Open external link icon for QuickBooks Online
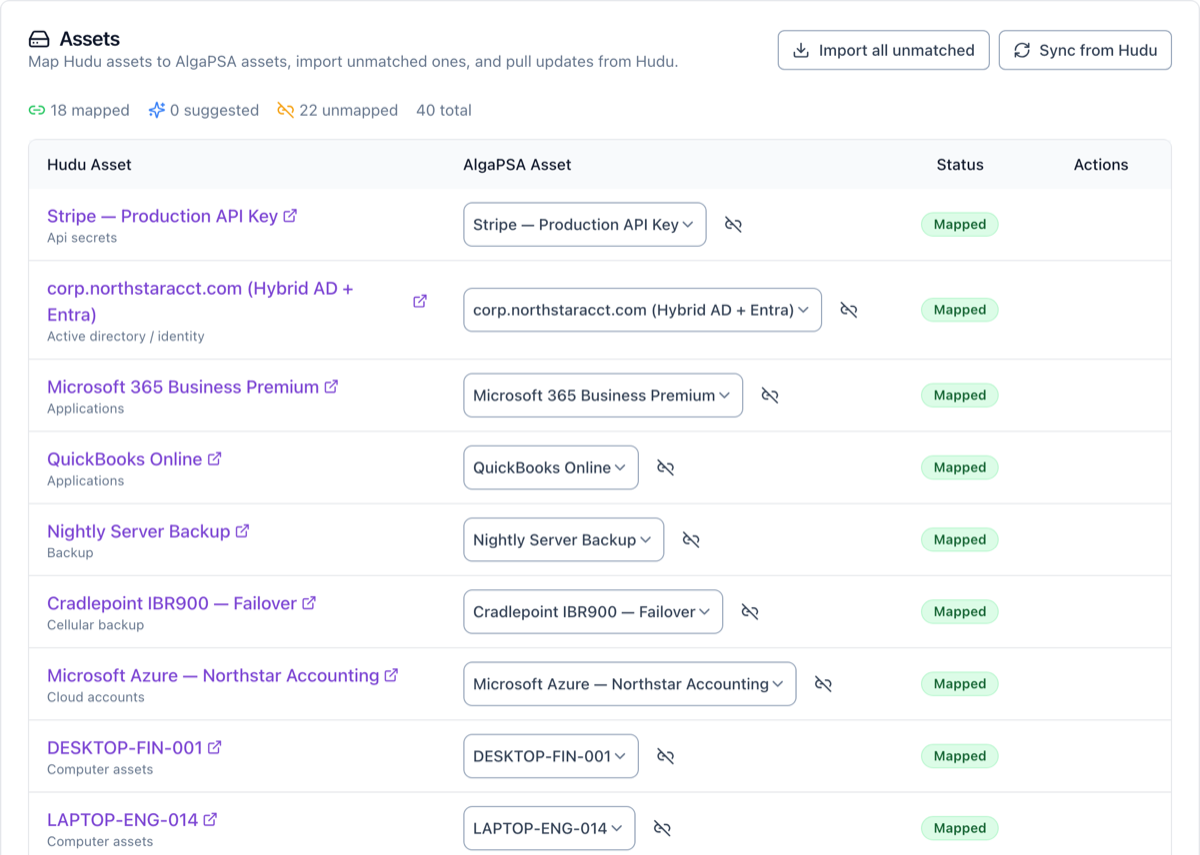Image resolution: width=1200 pixels, height=855 pixels. [214, 459]
